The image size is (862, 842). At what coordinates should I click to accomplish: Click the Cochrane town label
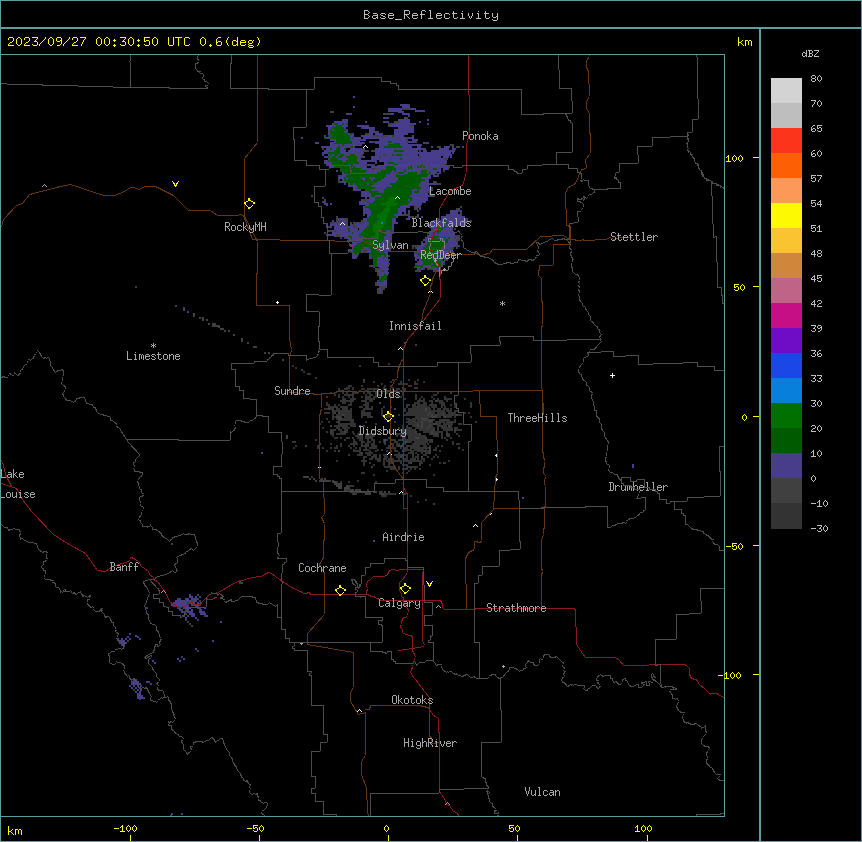click(x=322, y=568)
